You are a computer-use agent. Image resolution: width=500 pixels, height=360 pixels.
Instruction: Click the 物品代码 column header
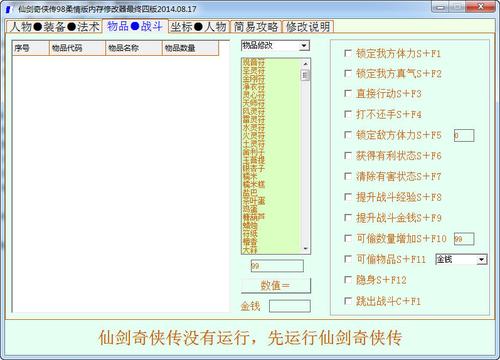(77, 48)
